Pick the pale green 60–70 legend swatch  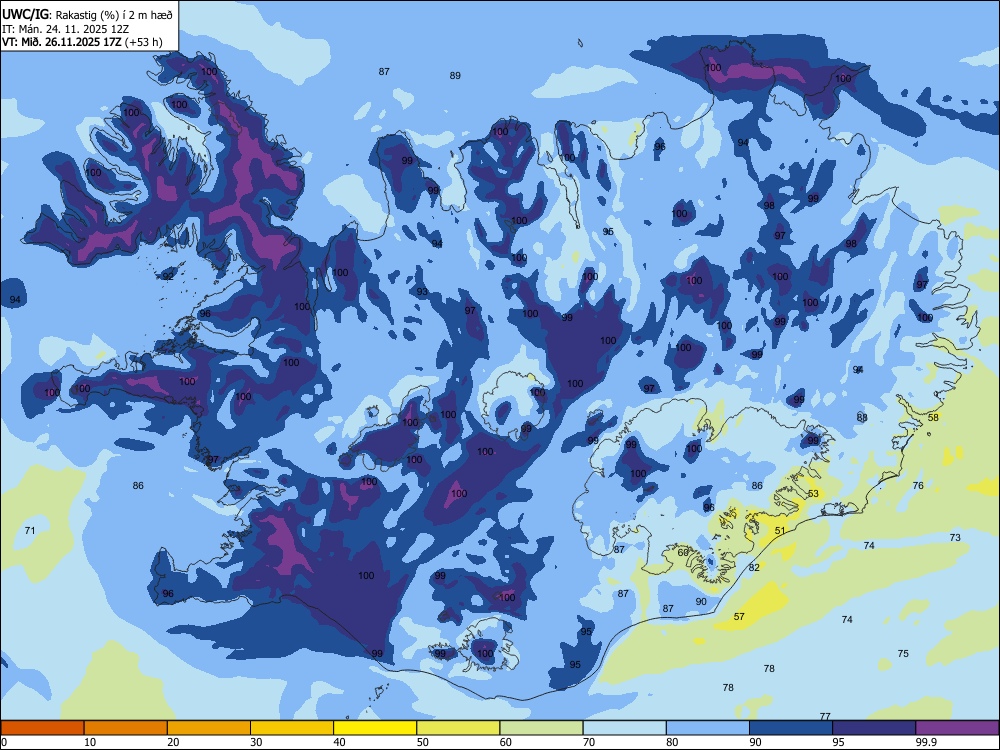coord(541,728)
